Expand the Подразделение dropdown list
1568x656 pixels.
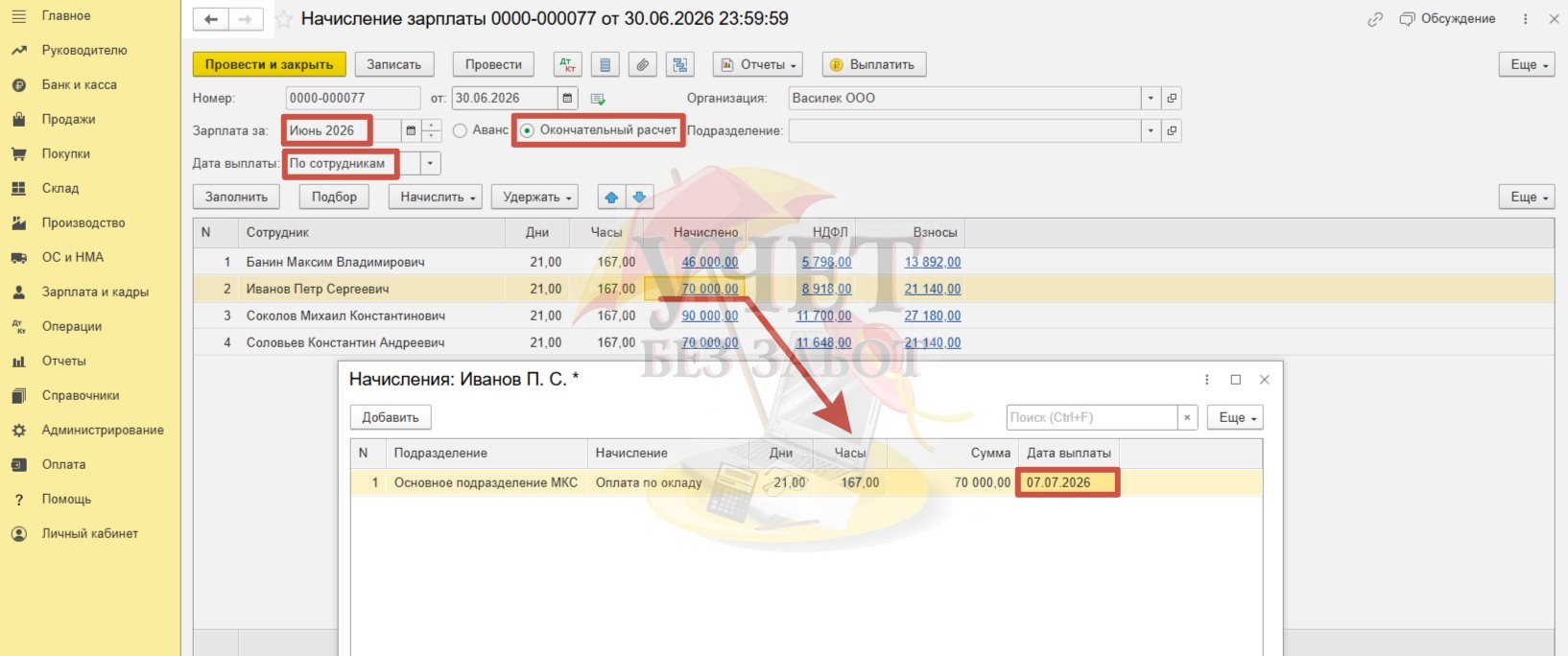(x=1151, y=130)
